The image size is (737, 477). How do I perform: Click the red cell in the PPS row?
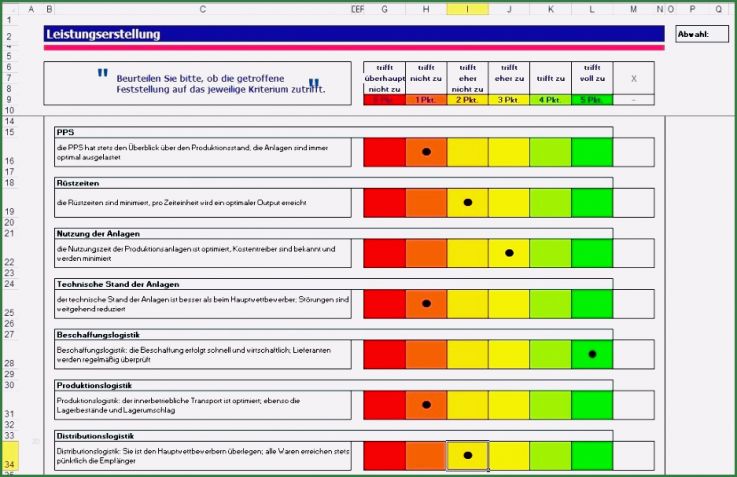[x=384, y=152]
